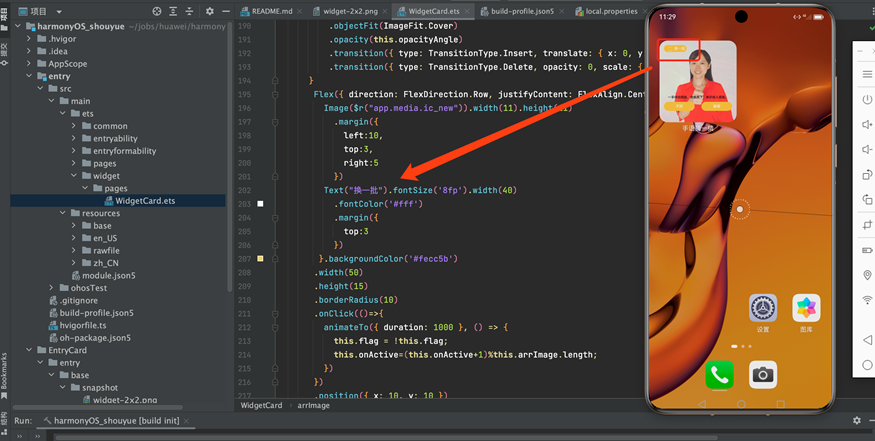This screenshot has width=875, height=441.
Task: Hide the project panel with minus icon
Action: pos(225,11)
